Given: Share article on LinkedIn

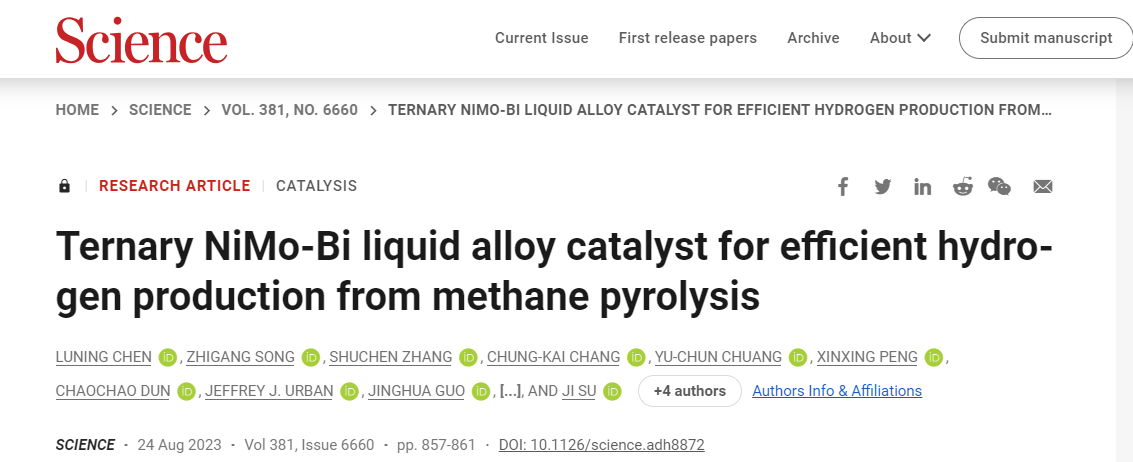Looking at the screenshot, I should click(922, 187).
